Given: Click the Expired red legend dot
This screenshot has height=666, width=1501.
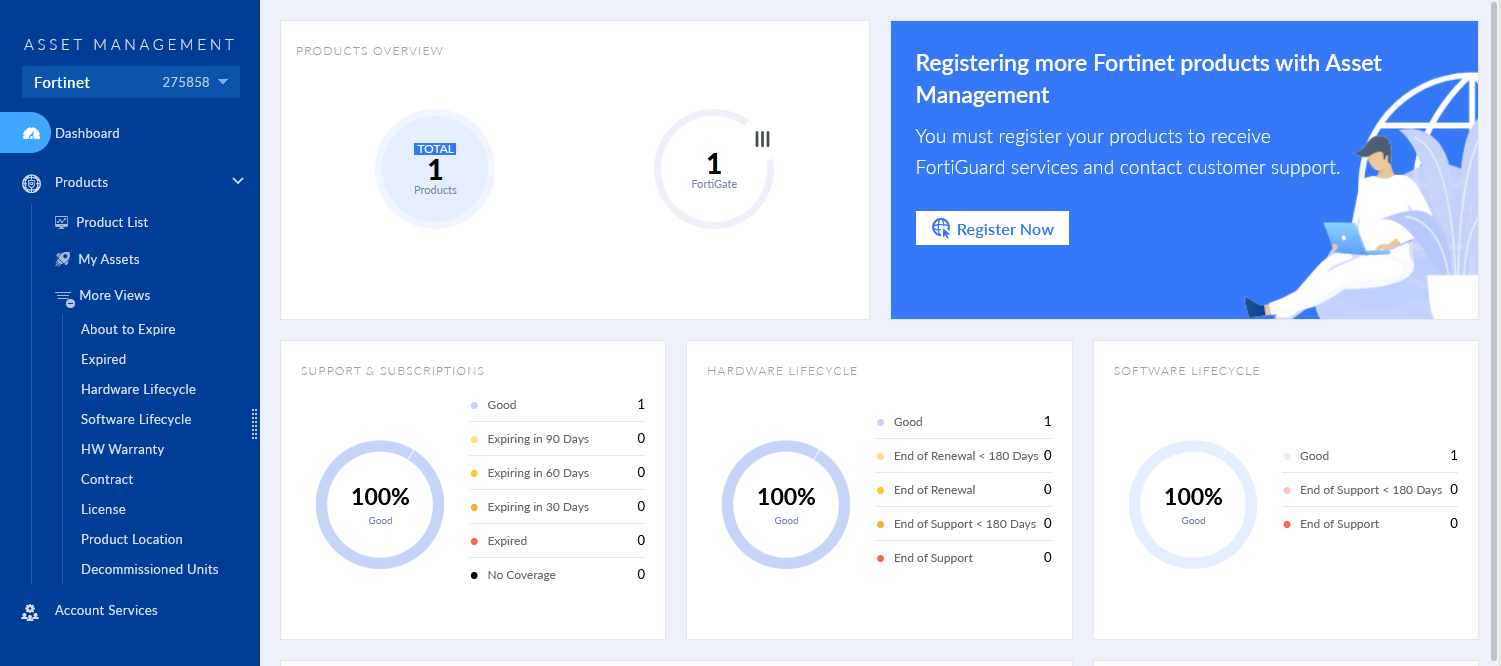Looking at the screenshot, I should (474, 541).
